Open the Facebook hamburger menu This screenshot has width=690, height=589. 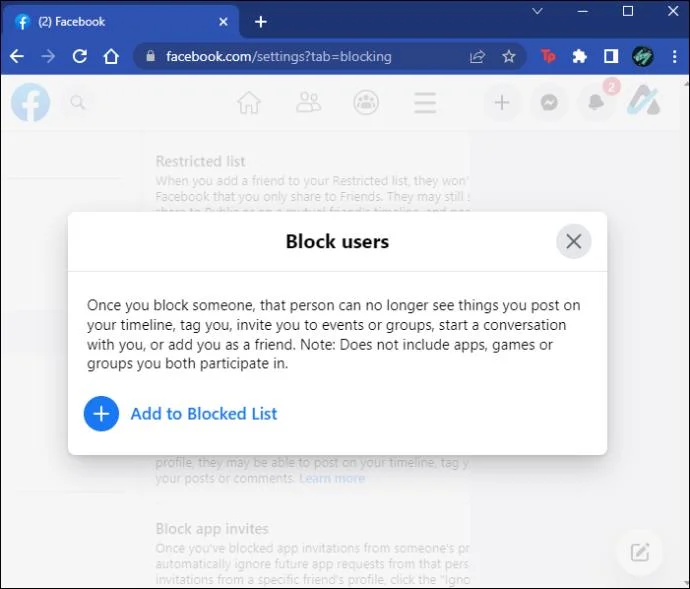[425, 102]
